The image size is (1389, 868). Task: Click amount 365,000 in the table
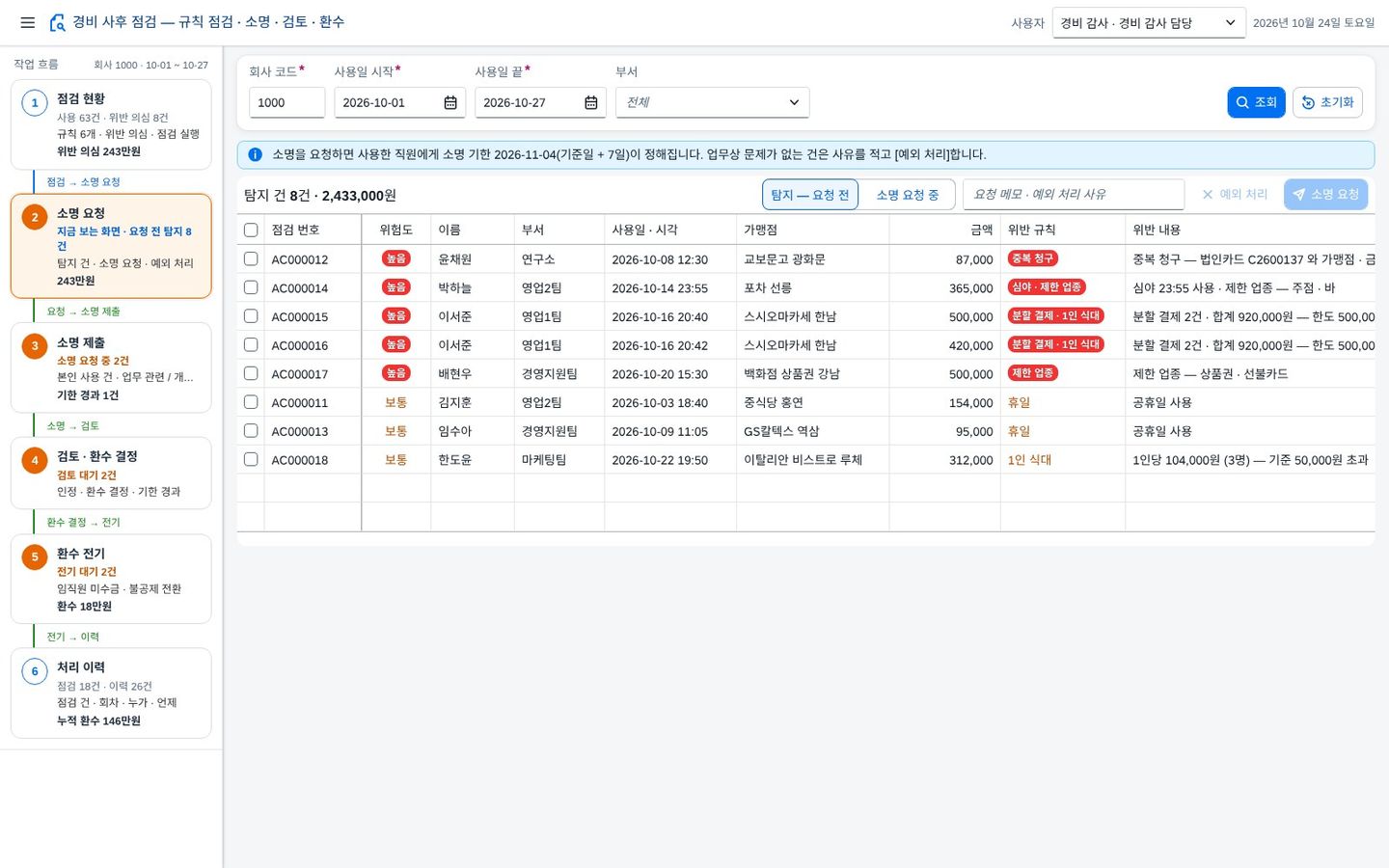point(971,288)
